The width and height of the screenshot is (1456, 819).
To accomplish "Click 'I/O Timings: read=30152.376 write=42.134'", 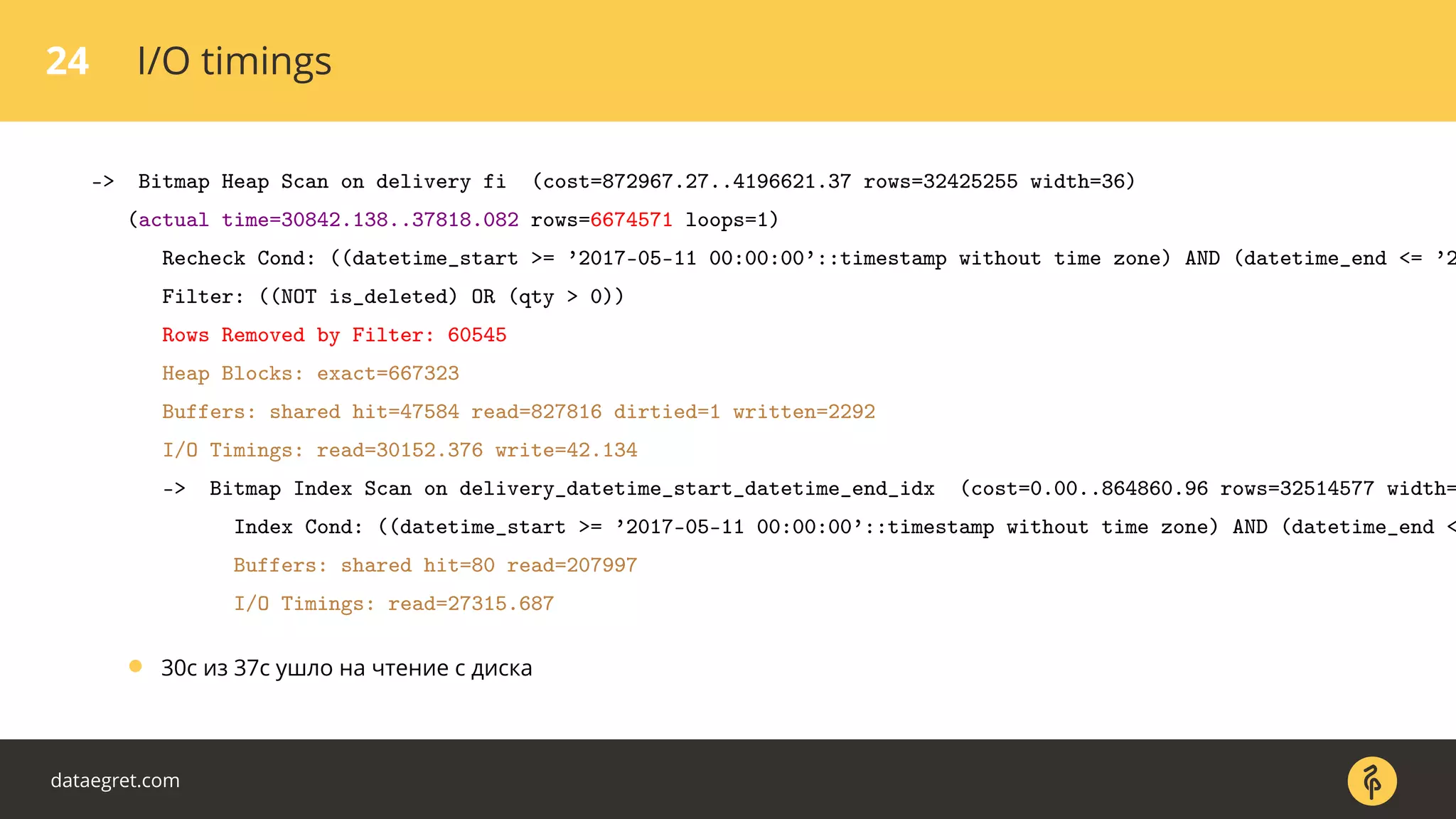I will click(400, 451).
